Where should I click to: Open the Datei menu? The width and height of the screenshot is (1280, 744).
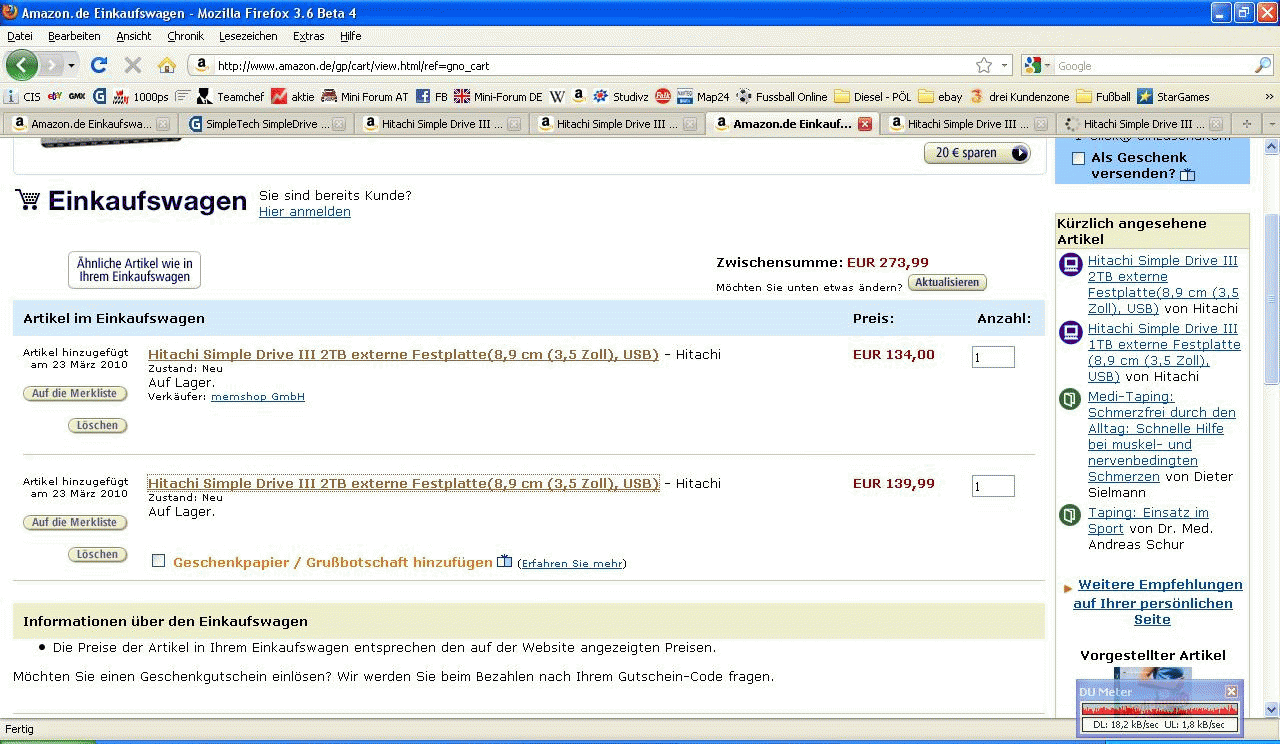20,36
